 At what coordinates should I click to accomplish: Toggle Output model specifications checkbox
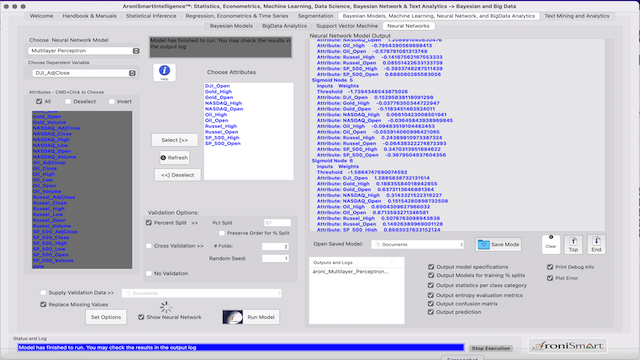(x=431, y=267)
